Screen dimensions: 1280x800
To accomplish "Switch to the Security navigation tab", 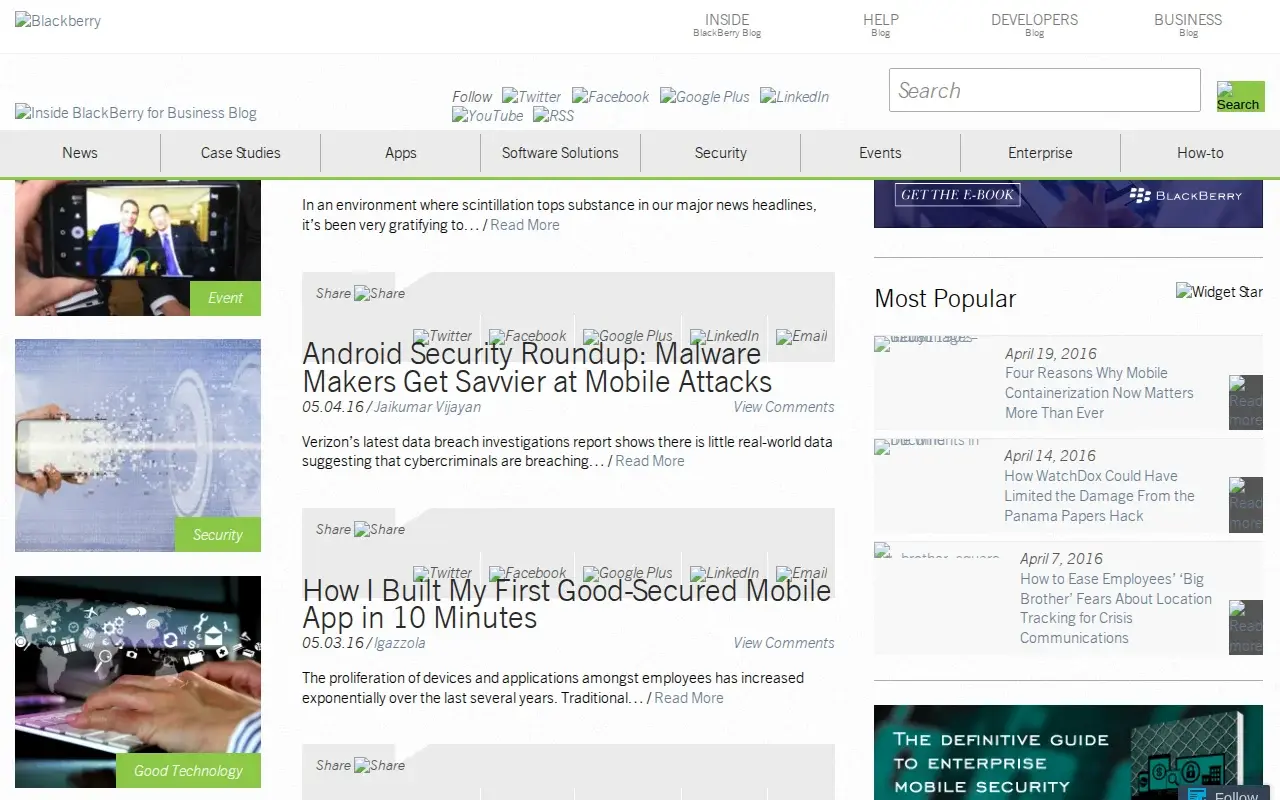I will click(720, 153).
